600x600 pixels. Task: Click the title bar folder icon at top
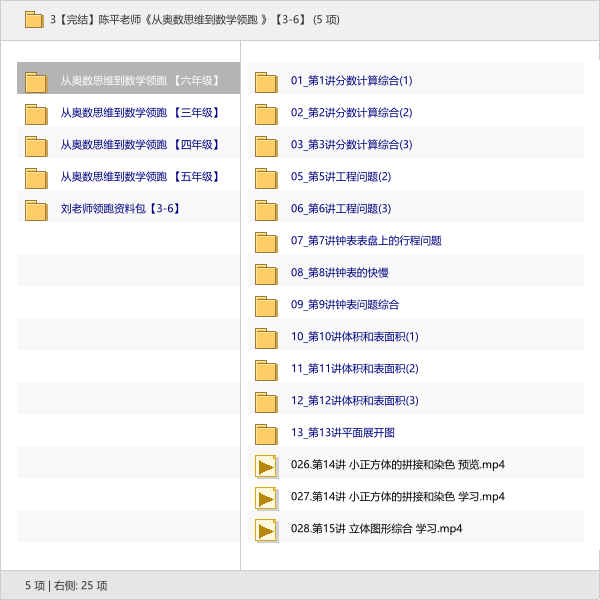pos(33,19)
